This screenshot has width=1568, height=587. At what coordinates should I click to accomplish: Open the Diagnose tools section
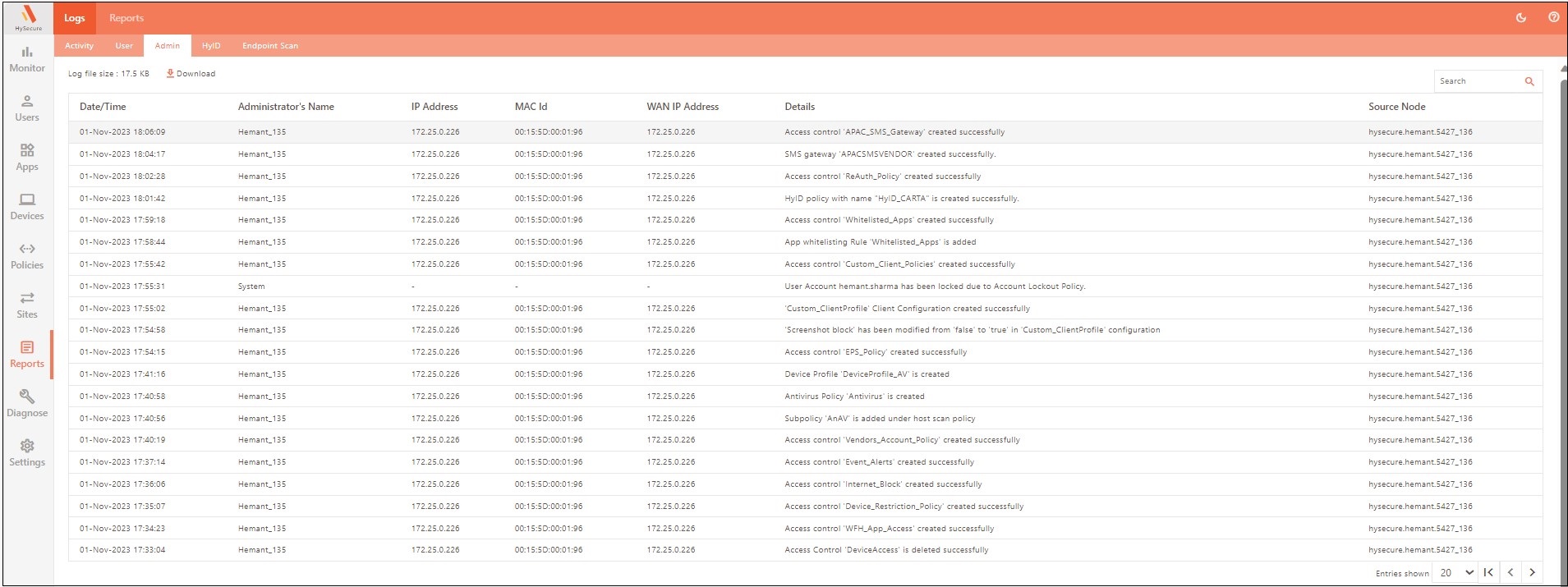(x=27, y=404)
